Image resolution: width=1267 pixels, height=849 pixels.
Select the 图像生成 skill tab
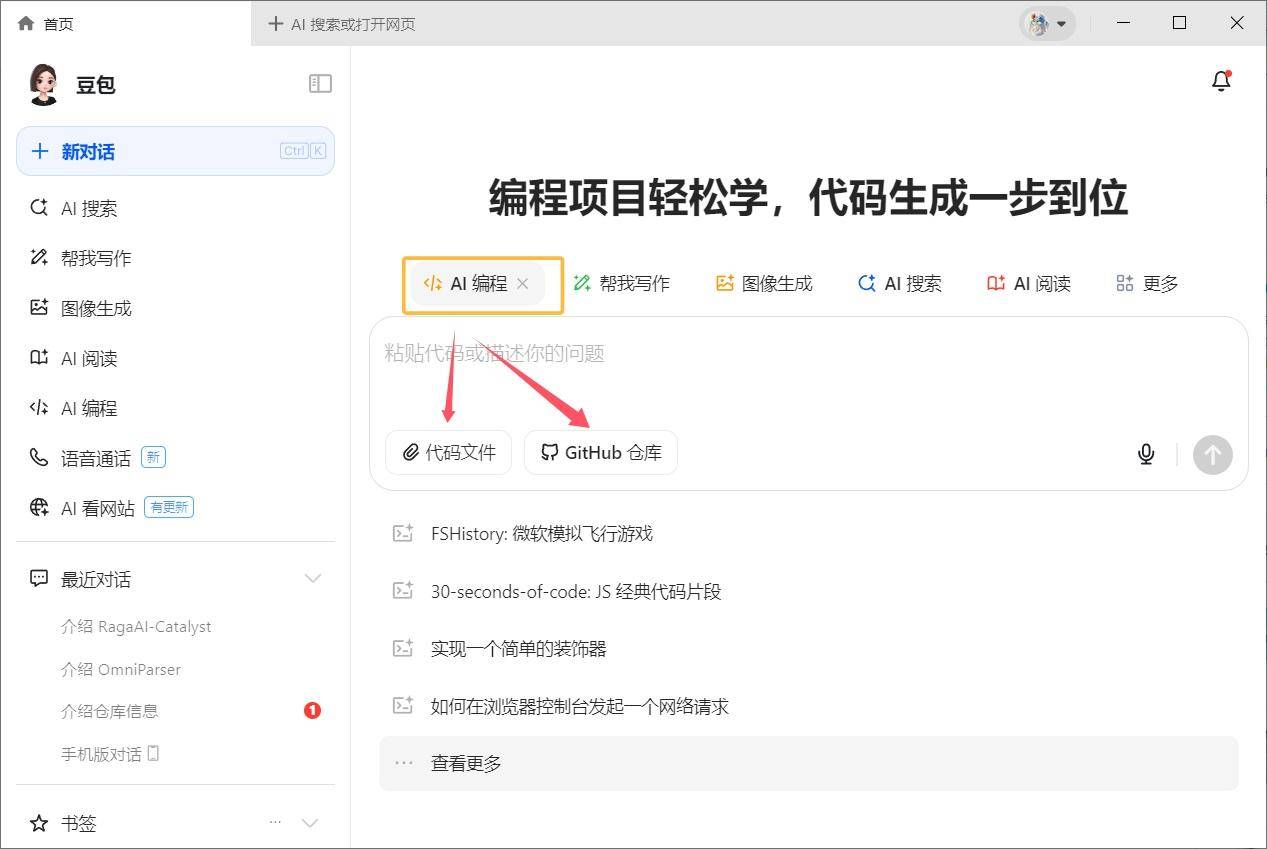(x=764, y=283)
